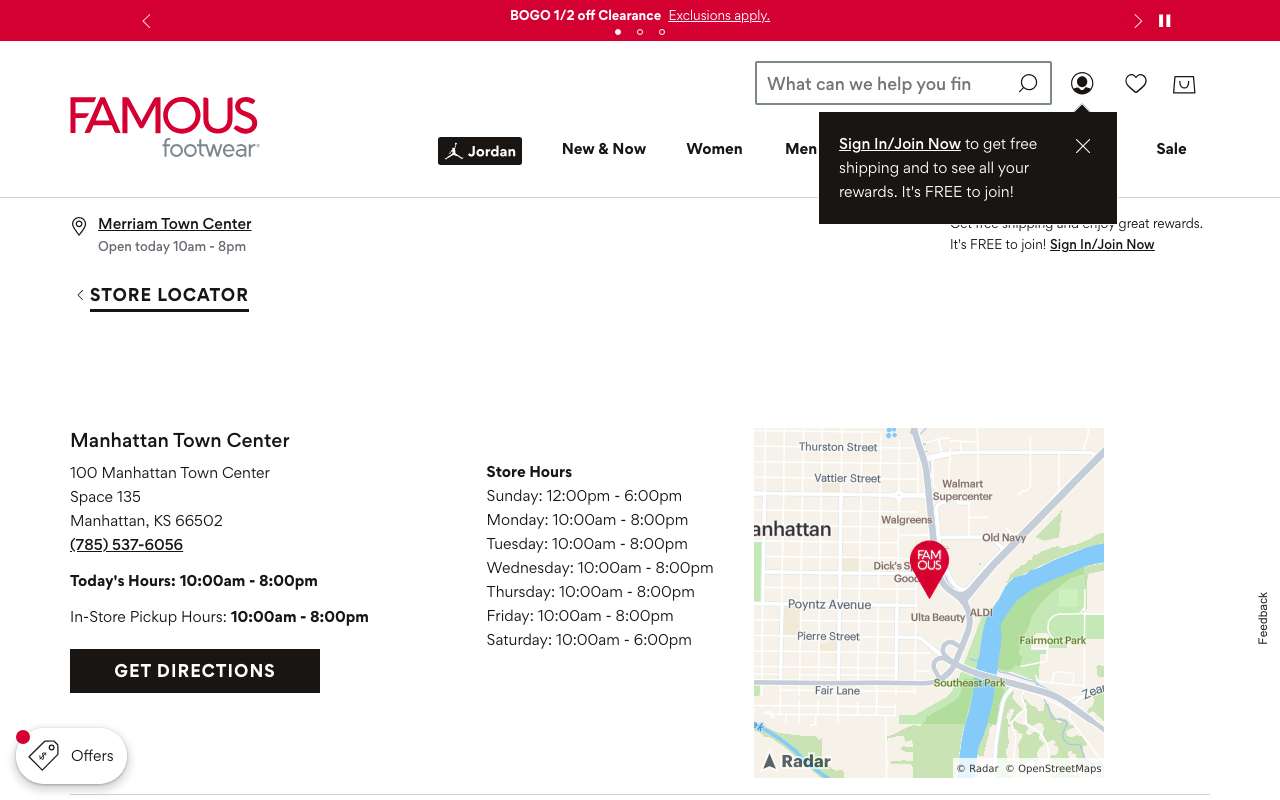The image size is (1280, 800).
Task: Select the second carousel dot indicator
Action: click(x=640, y=32)
